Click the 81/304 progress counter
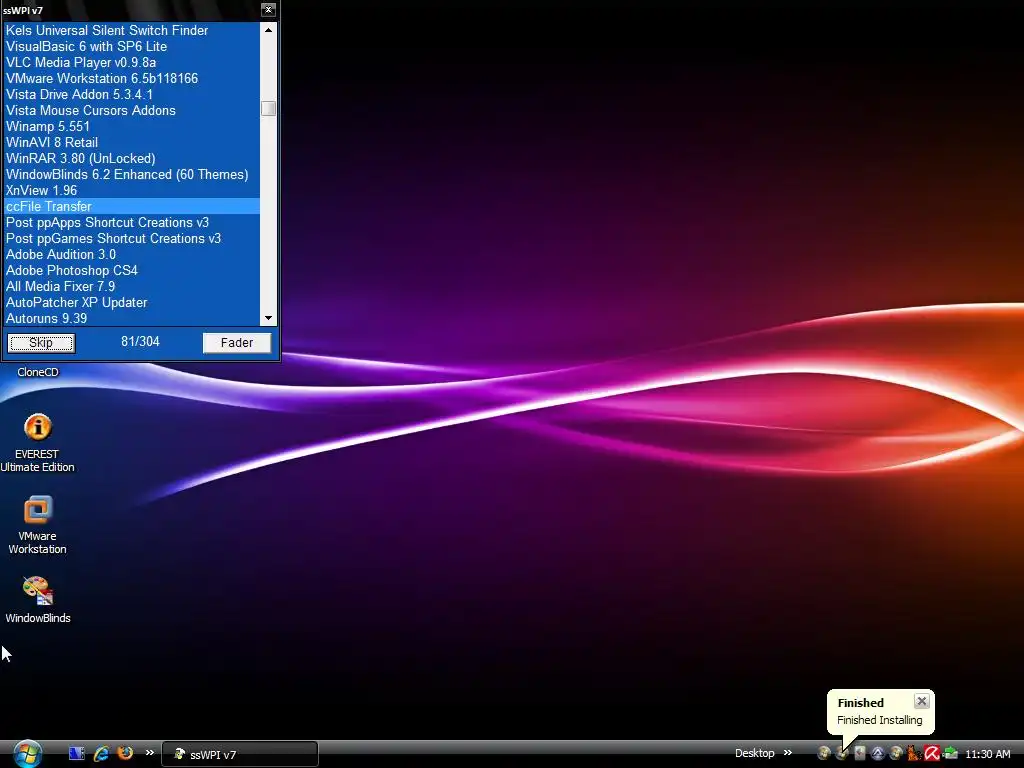 140,342
